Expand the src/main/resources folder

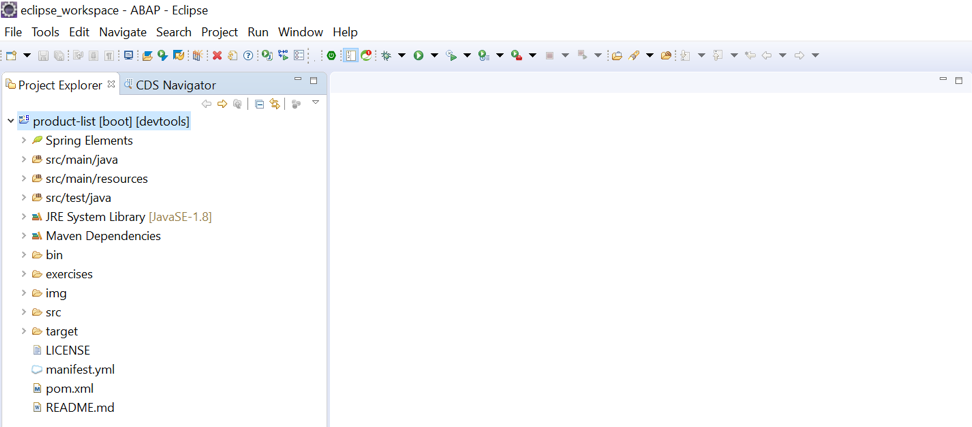24,179
